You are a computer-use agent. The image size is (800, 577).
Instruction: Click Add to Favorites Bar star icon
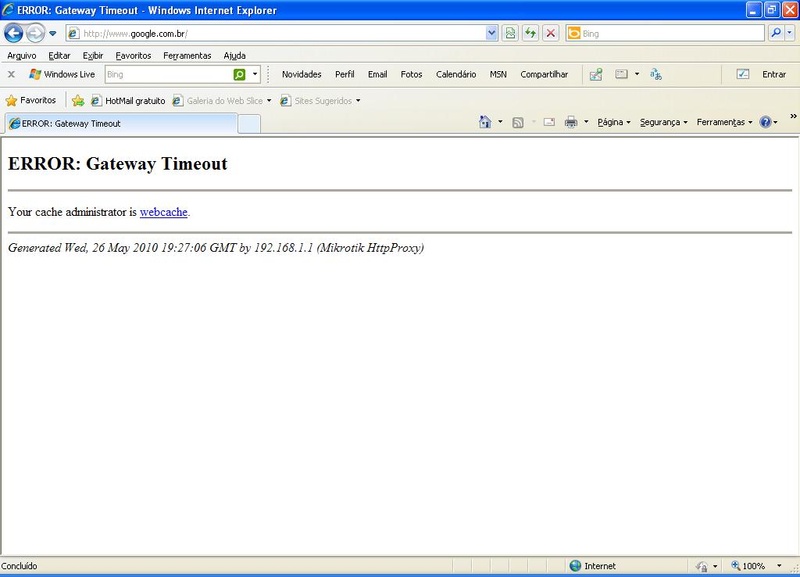click(x=78, y=101)
